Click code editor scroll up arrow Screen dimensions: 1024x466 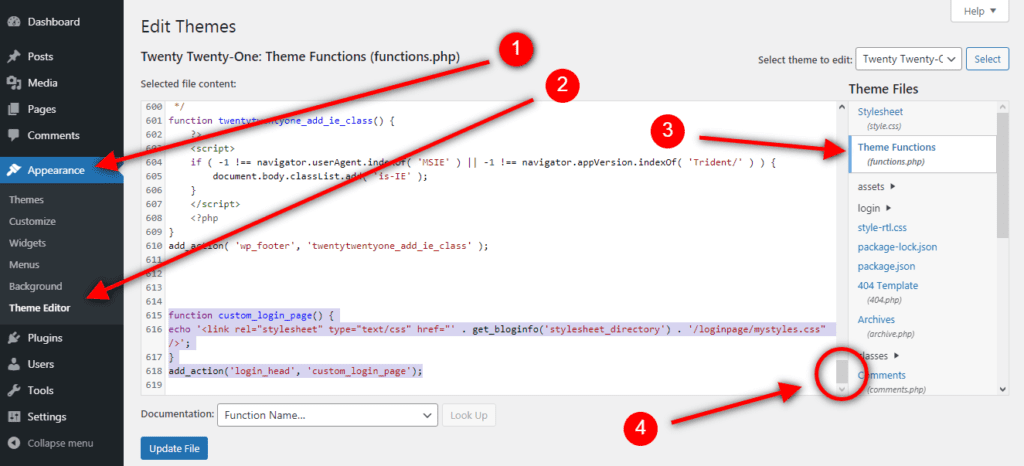point(842,107)
